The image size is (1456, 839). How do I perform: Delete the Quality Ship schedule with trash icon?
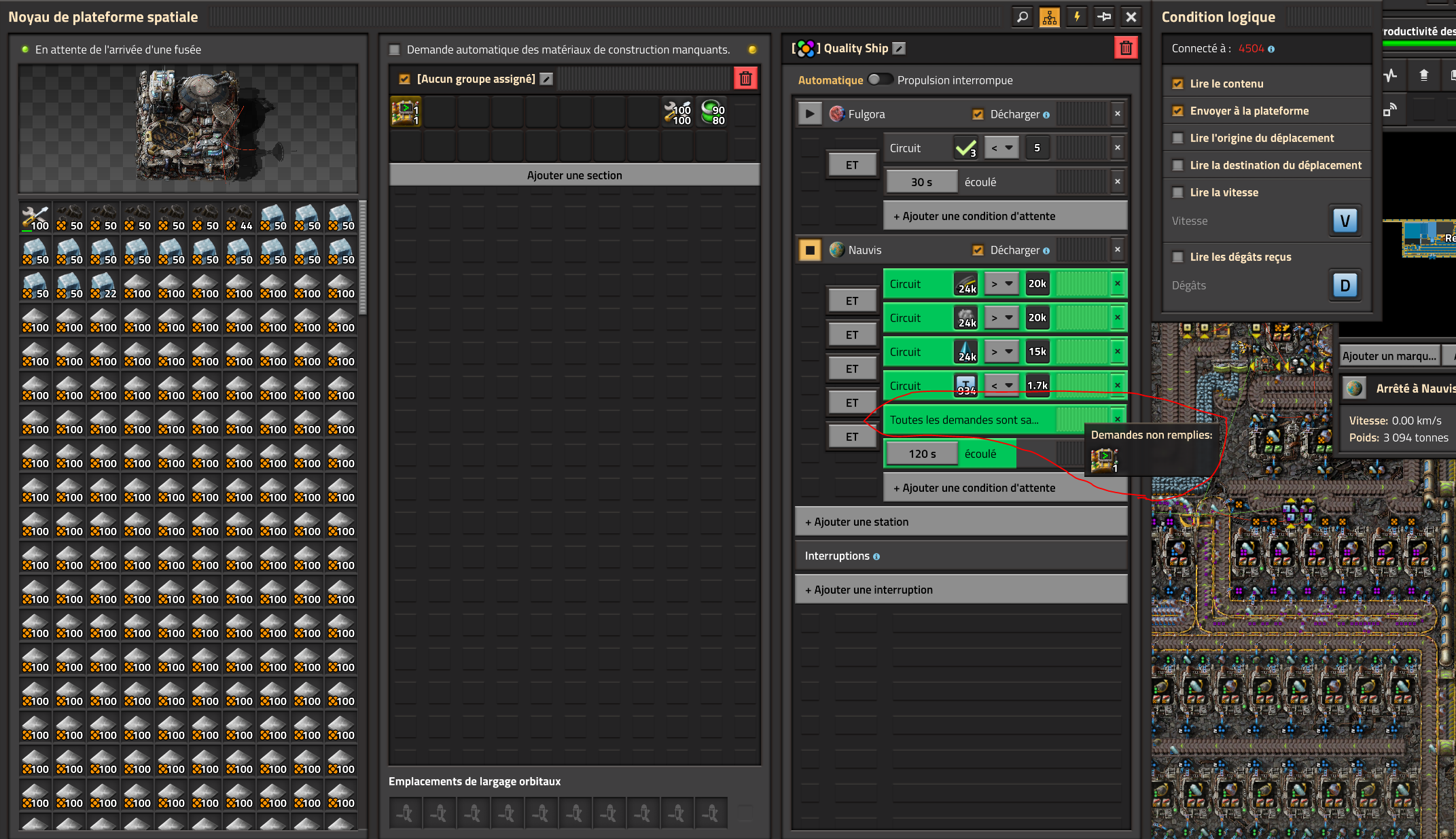pyautogui.click(x=1125, y=48)
